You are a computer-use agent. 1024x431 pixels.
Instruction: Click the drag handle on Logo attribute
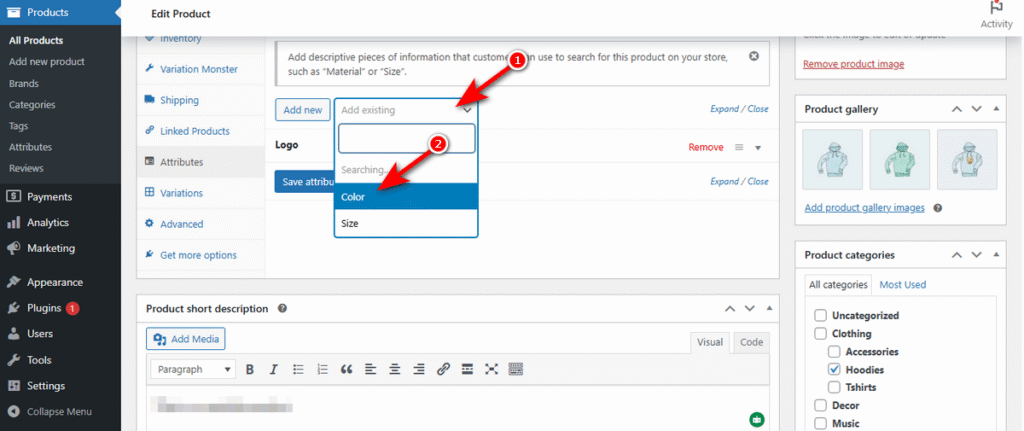[x=739, y=148]
